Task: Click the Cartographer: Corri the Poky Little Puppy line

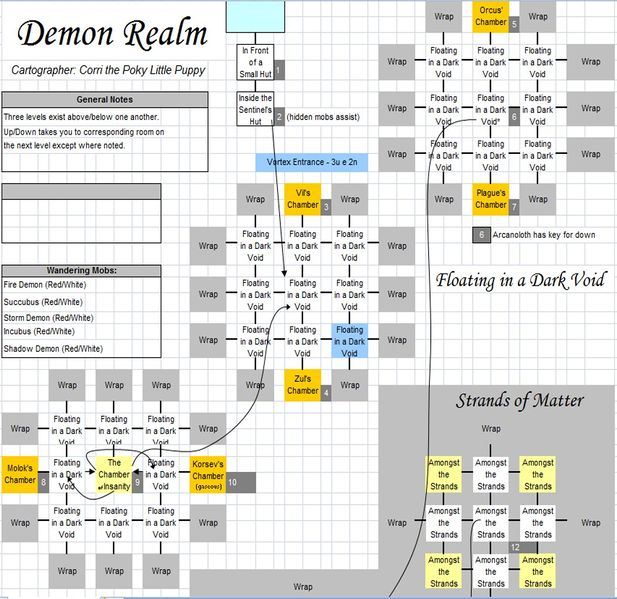Action: [x=108, y=70]
